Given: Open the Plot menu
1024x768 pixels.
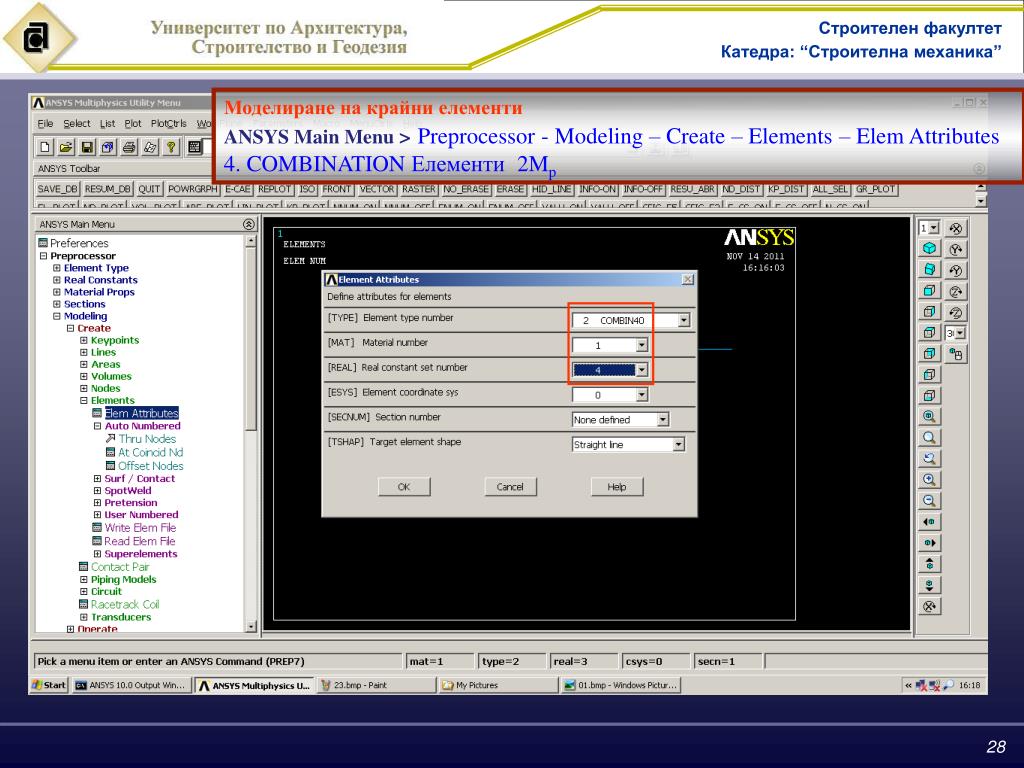Looking at the screenshot, I should coord(133,123).
